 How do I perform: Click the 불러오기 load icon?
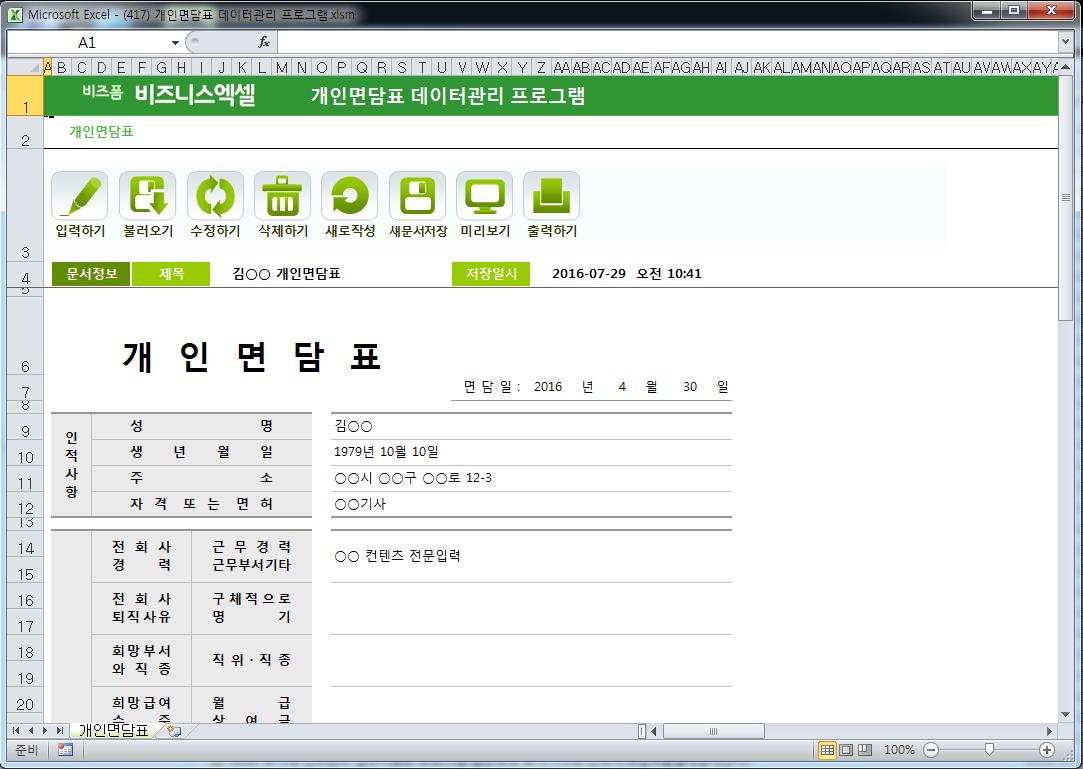point(147,197)
